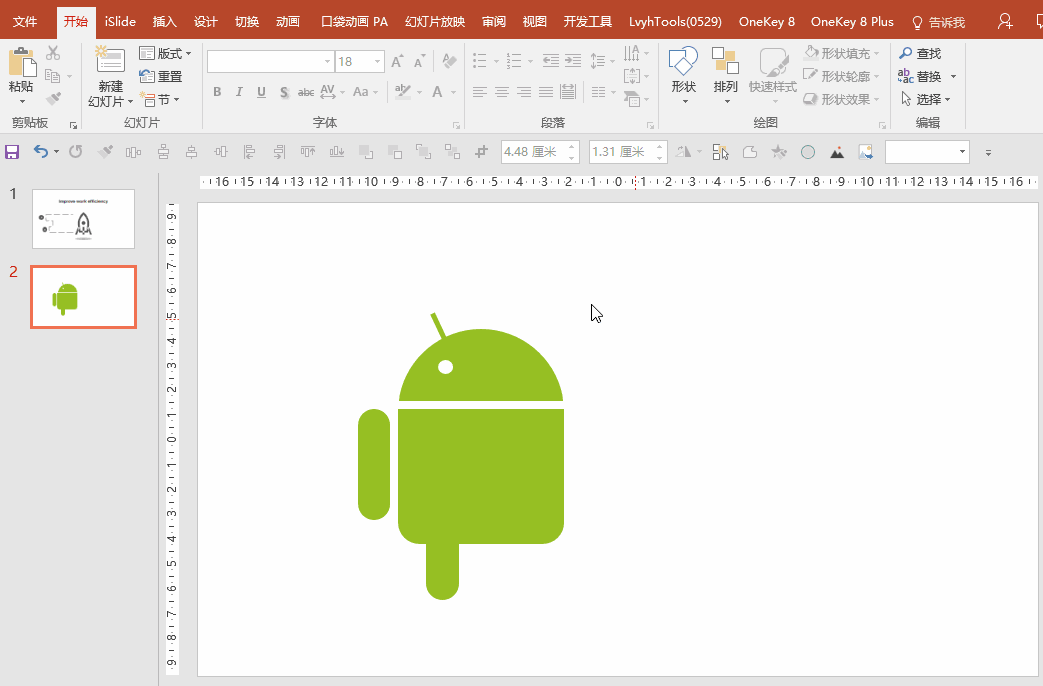The width and height of the screenshot is (1043, 686).
Task: Open Shape Fill (形状填充) color menu
Action: click(841, 53)
